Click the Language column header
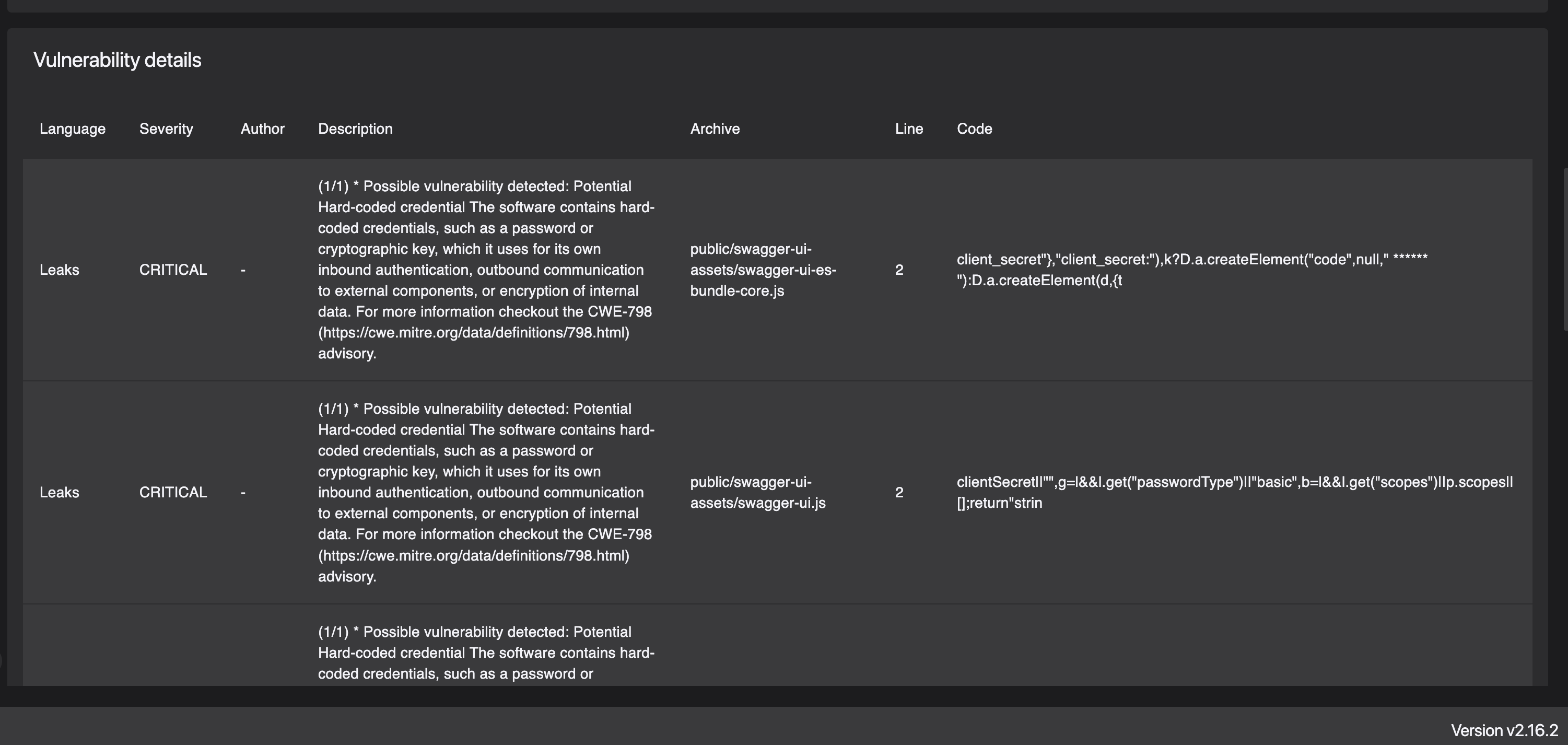 73,129
